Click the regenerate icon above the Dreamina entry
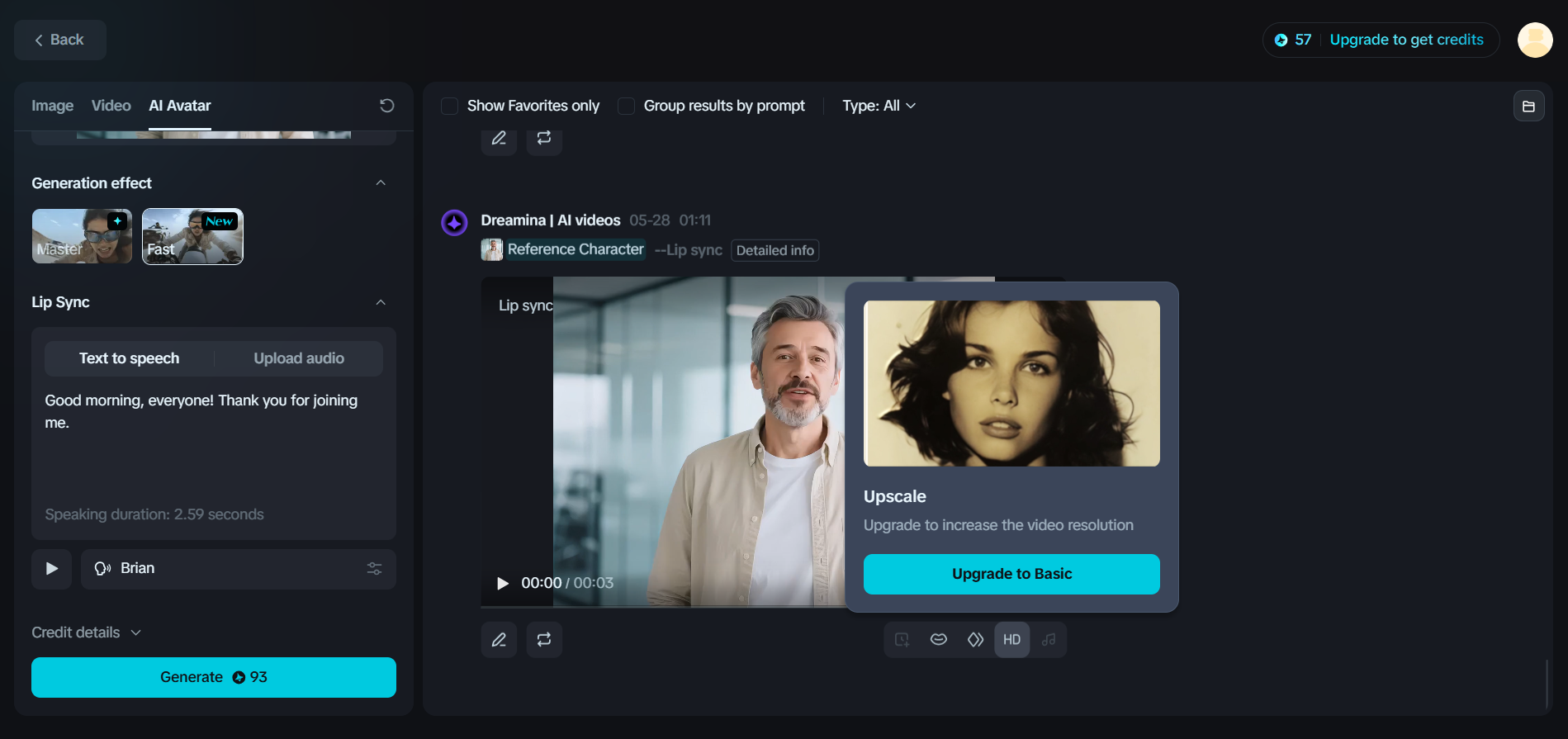Viewport: 1568px width, 739px height. tap(544, 139)
